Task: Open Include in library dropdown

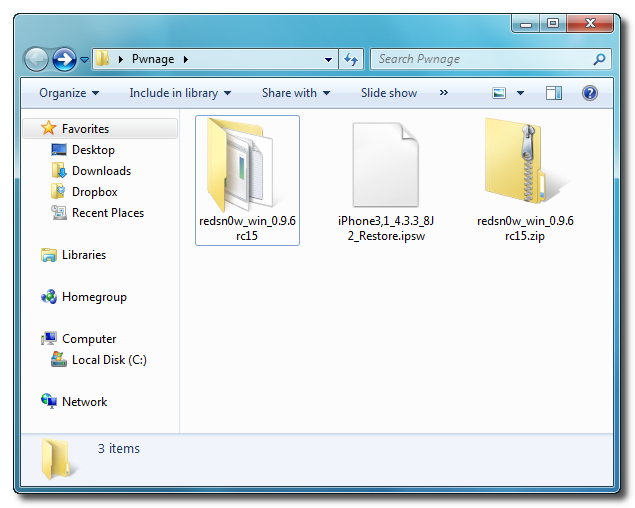Action: click(x=180, y=93)
